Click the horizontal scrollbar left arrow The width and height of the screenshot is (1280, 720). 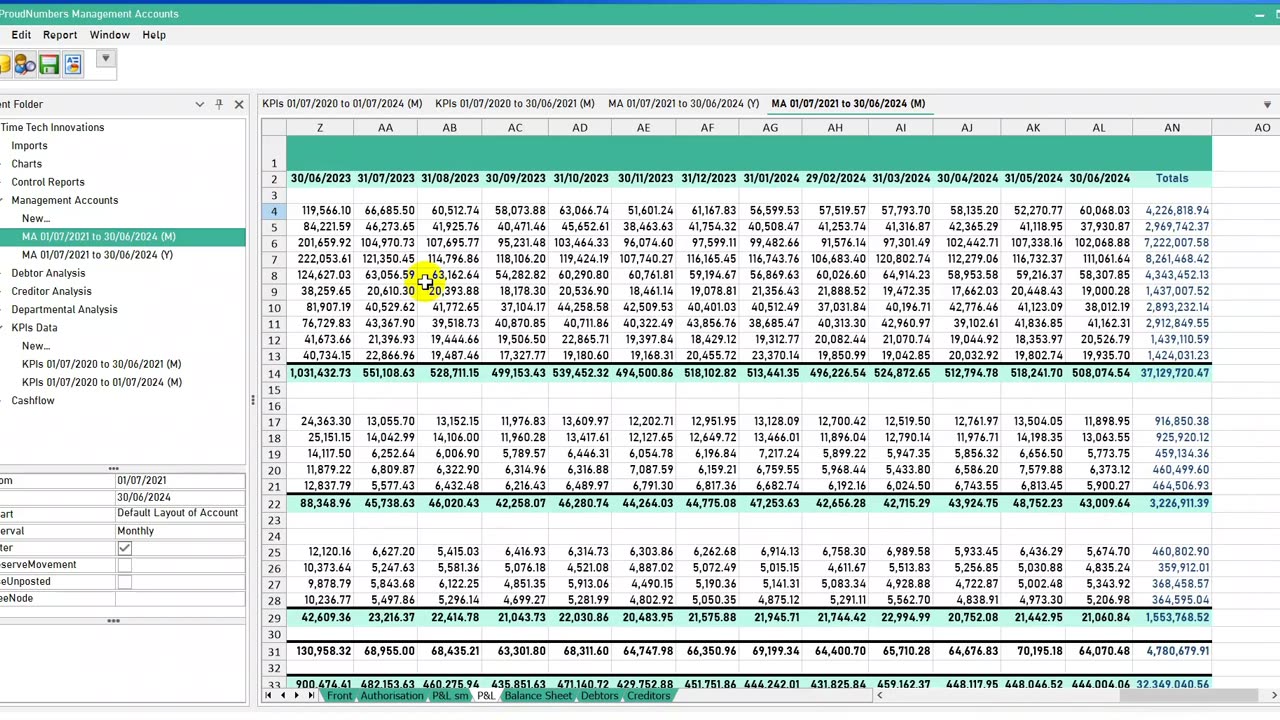click(x=881, y=696)
